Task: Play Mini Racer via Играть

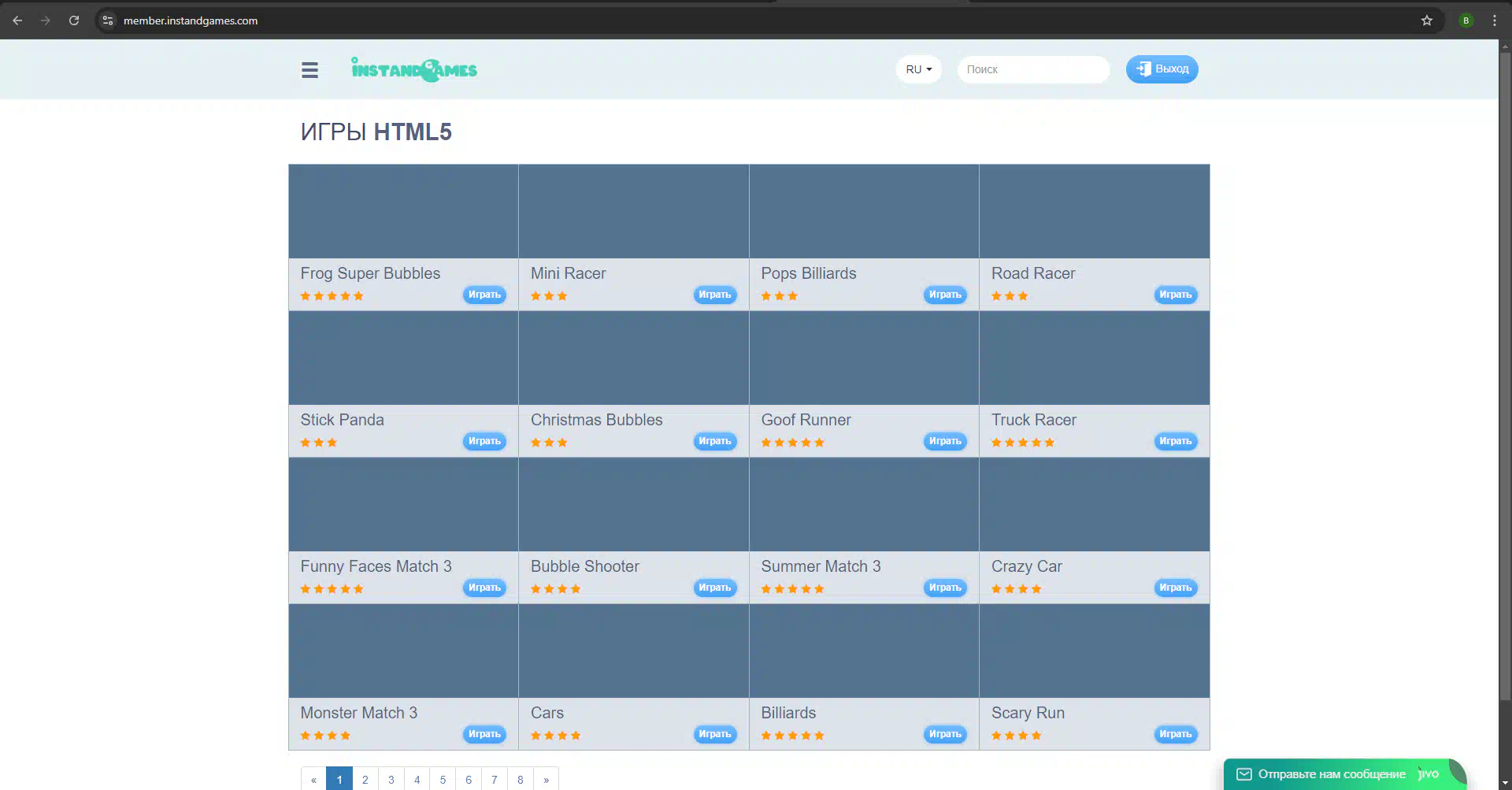Action: [715, 295]
